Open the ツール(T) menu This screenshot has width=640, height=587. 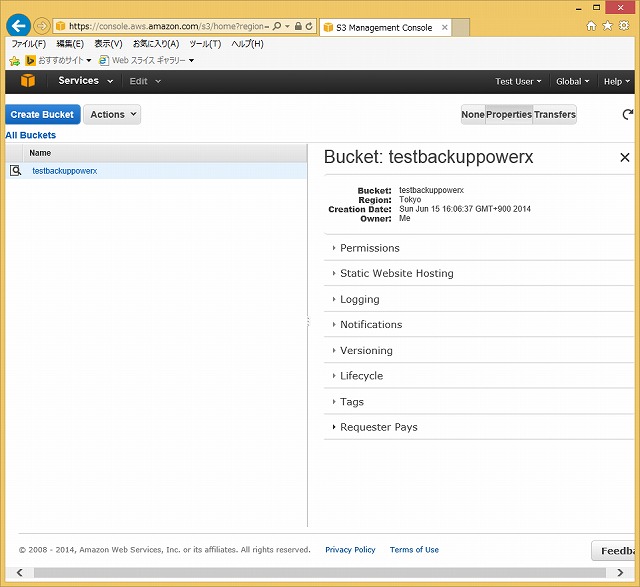coord(205,44)
